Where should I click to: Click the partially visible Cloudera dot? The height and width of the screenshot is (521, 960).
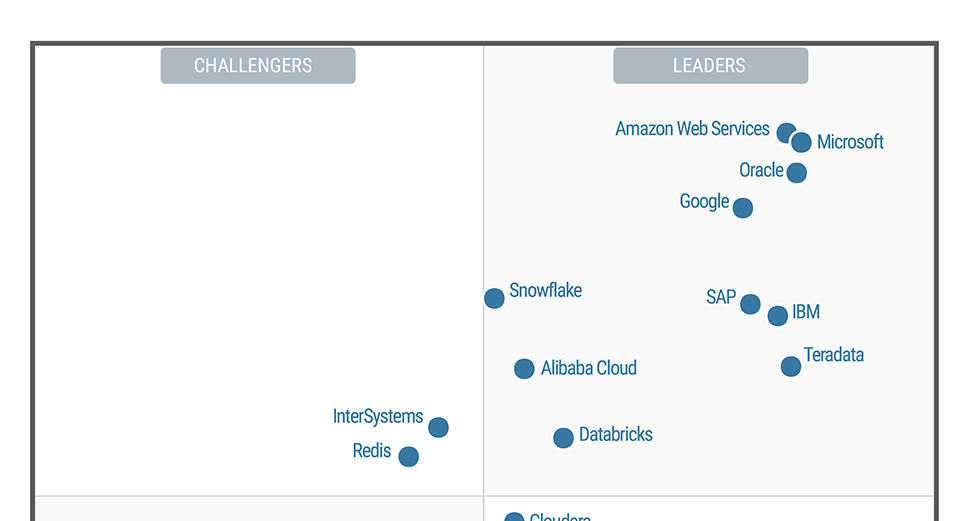click(514, 518)
